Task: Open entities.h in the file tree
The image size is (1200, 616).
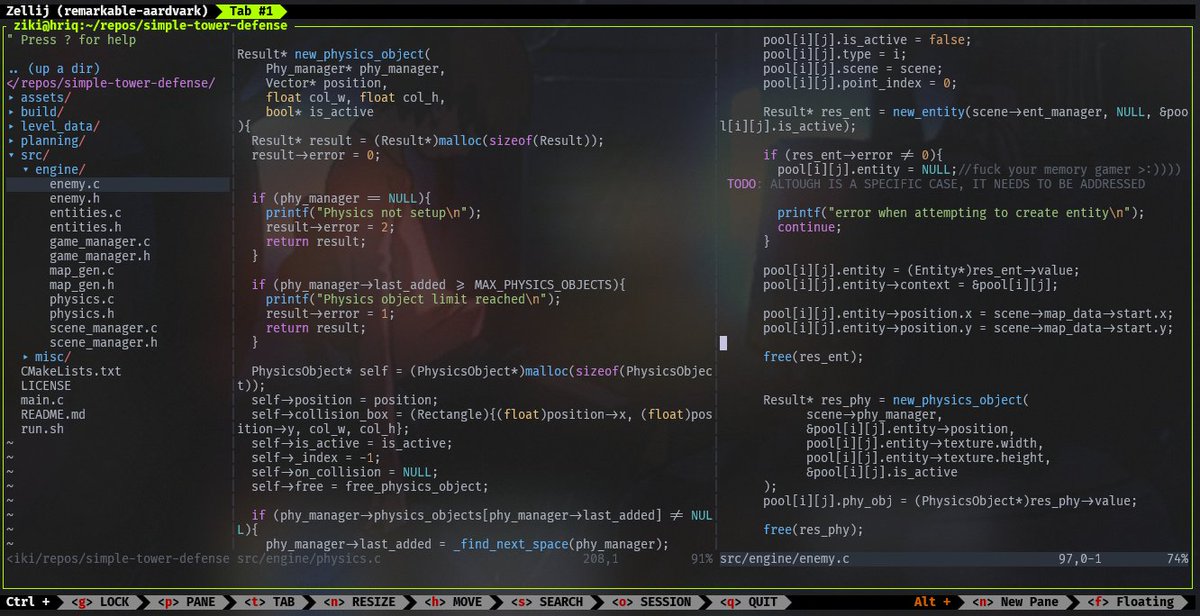Action: (85, 228)
